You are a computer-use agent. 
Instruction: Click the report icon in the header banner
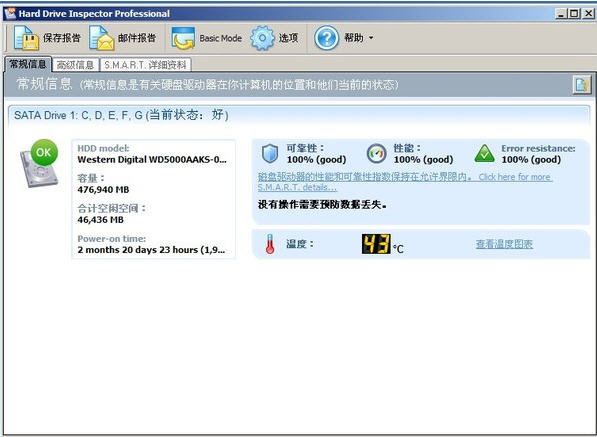coord(582,85)
